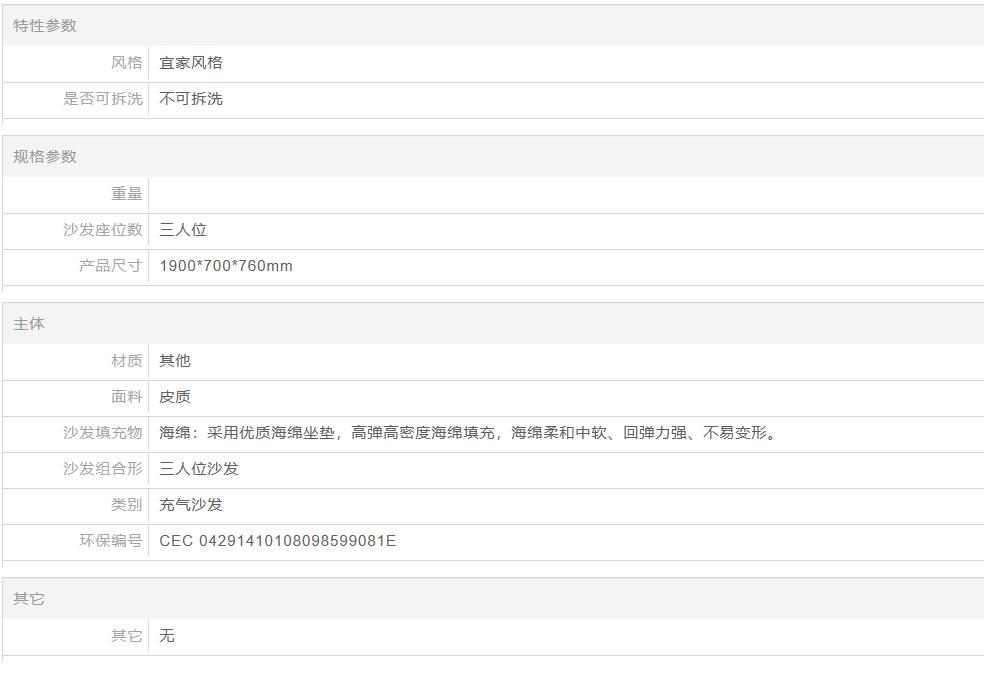Click the 沙发填充物 row label

[103, 433]
